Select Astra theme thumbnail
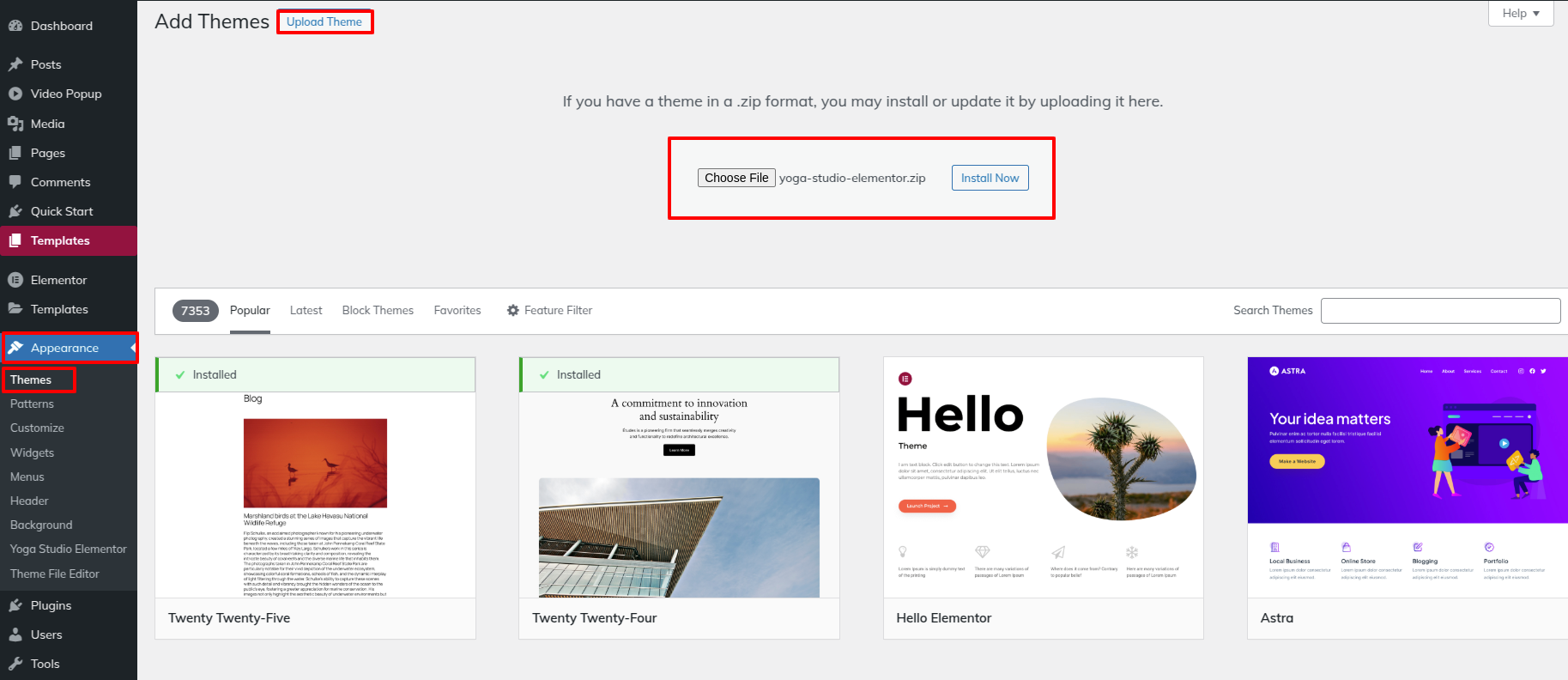The width and height of the screenshot is (1568, 680). [1408, 477]
